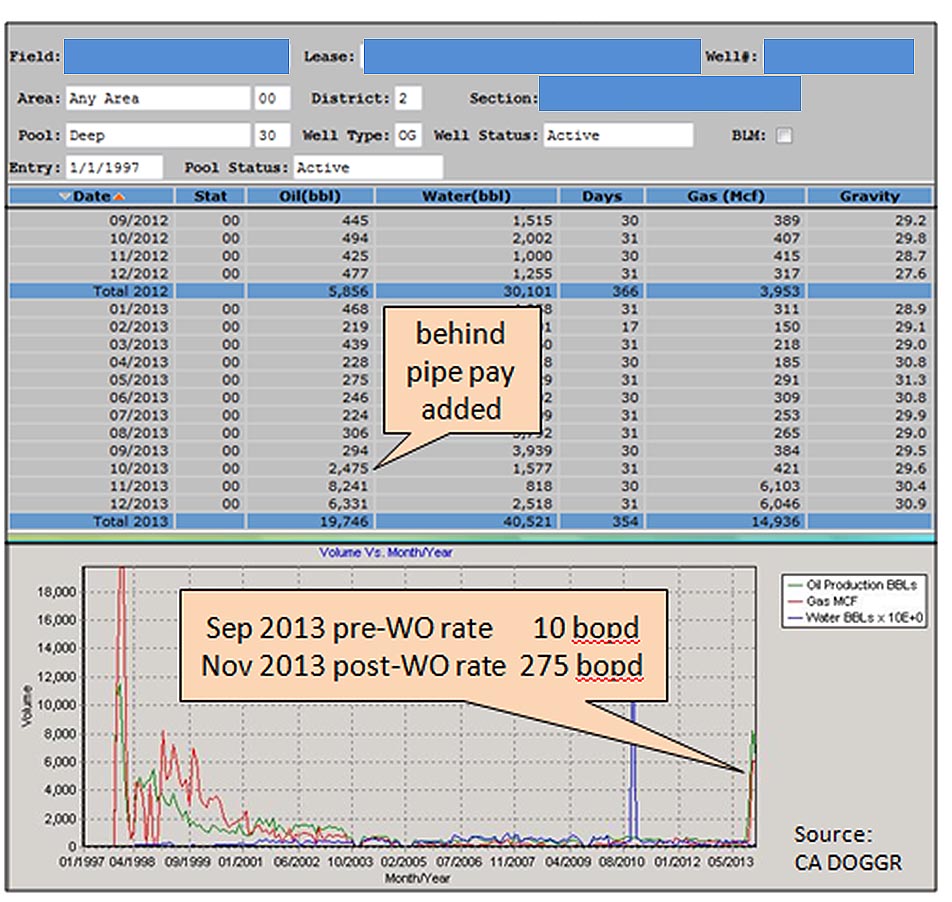Select the Oil(bbl) column header

[x=309, y=197]
